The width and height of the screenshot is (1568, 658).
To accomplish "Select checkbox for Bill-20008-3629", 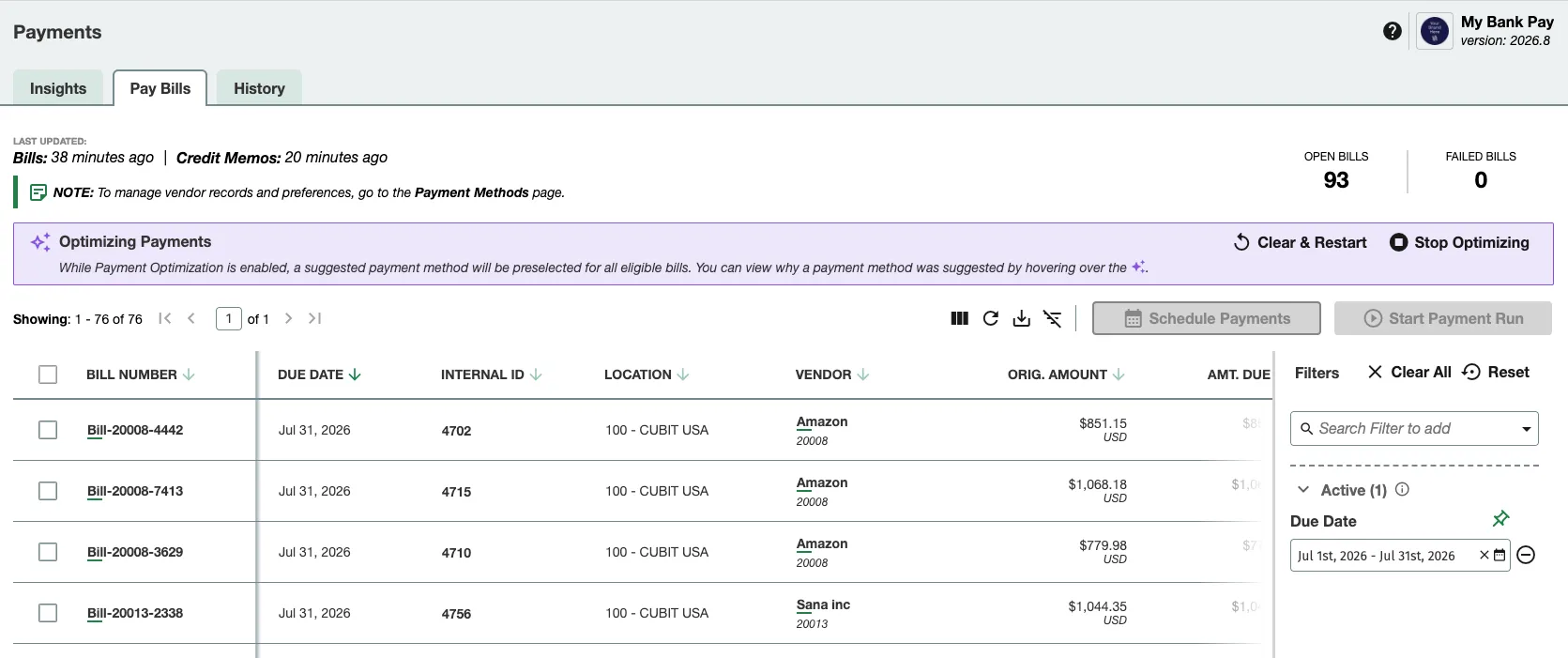I will (x=48, y=552).
